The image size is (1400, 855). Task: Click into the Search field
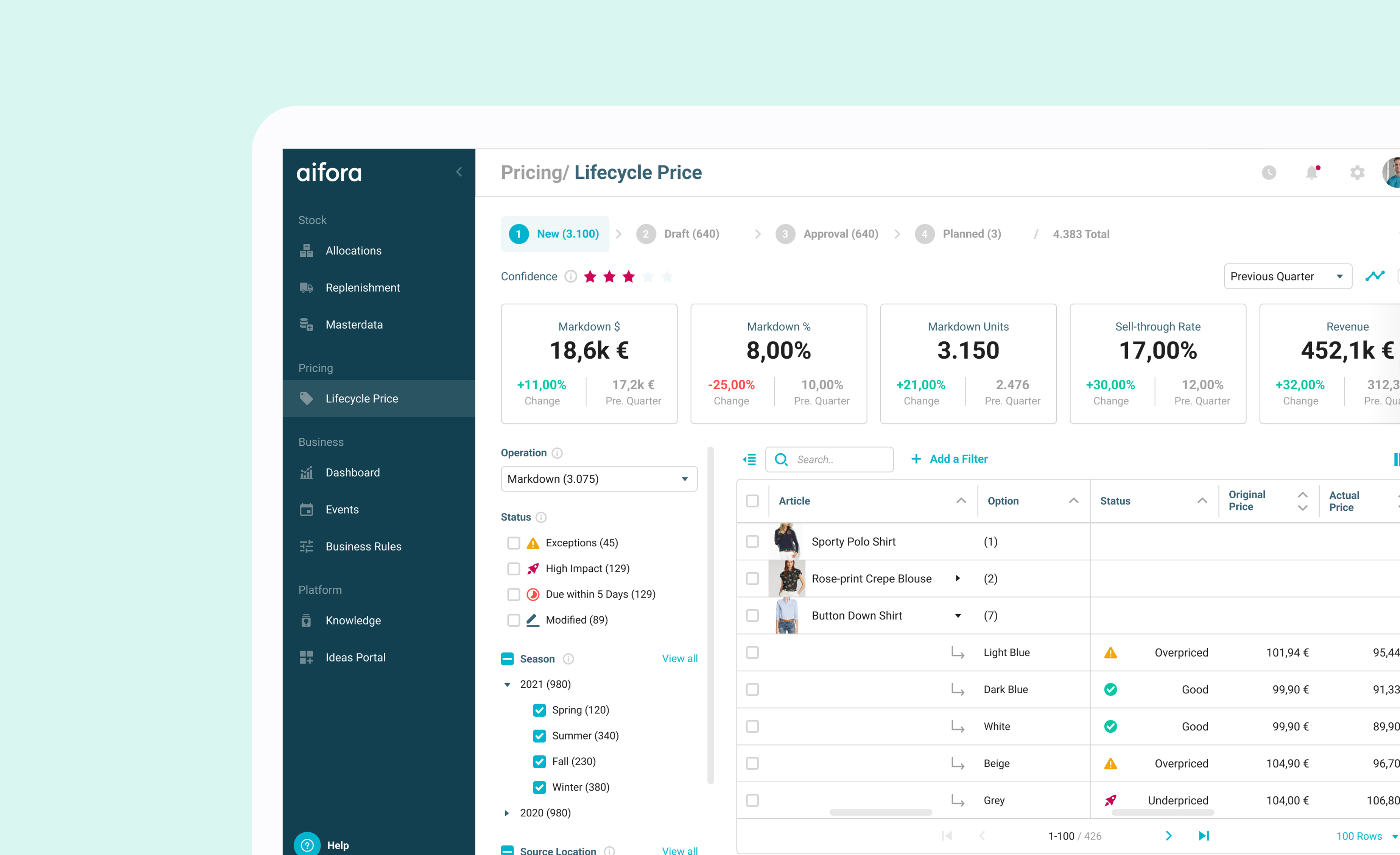(829, 459)
